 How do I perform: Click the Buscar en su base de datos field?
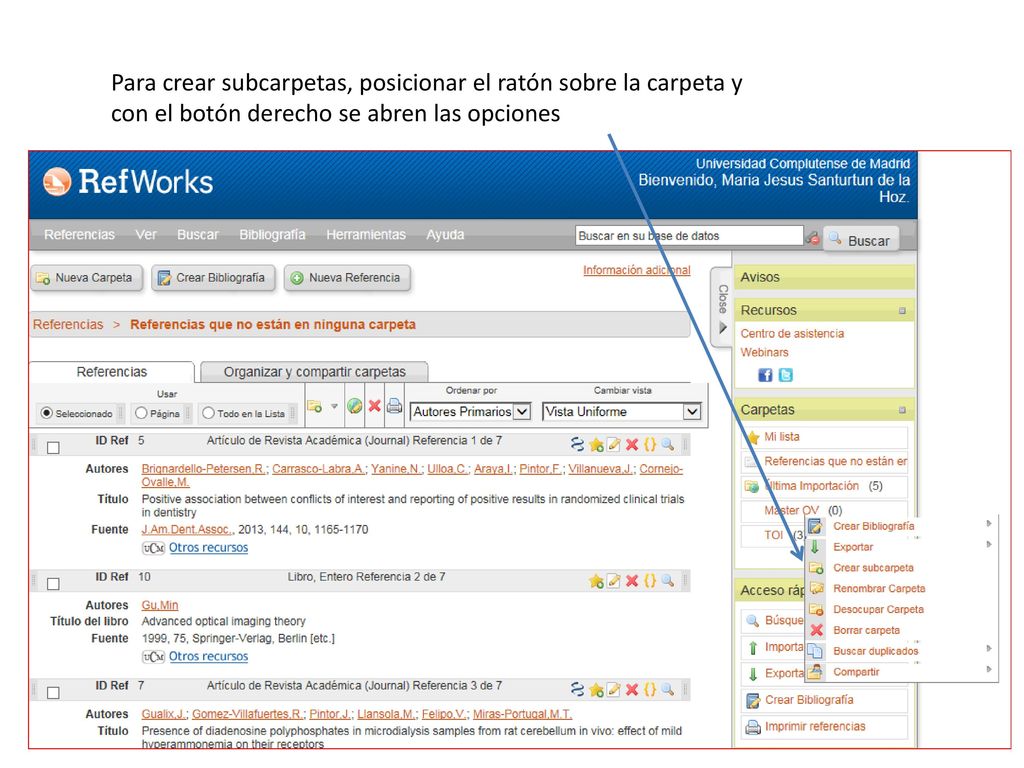click(689, 236)
